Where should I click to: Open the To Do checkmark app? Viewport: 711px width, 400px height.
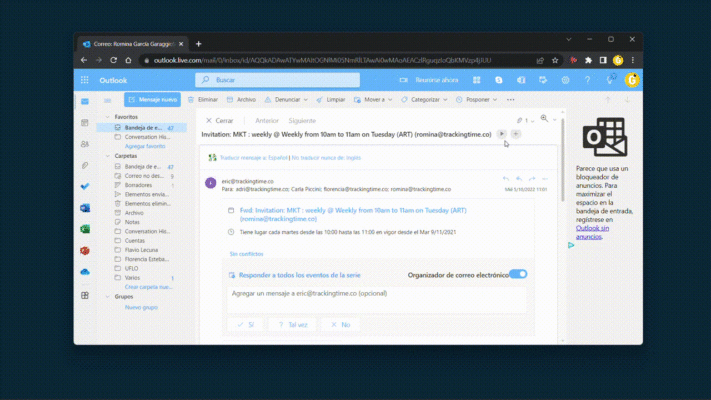(x=85, y=186)
